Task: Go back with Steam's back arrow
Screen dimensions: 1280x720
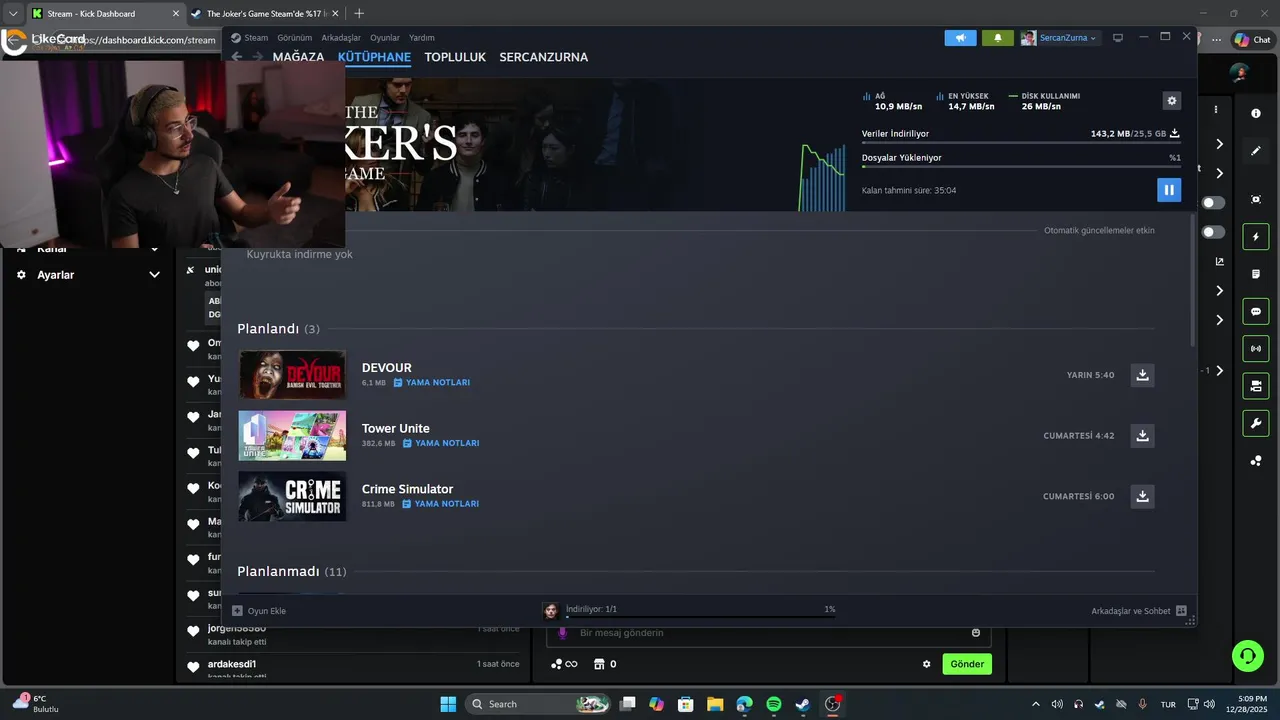Action: pyautogui.click(x=237, y=57)
